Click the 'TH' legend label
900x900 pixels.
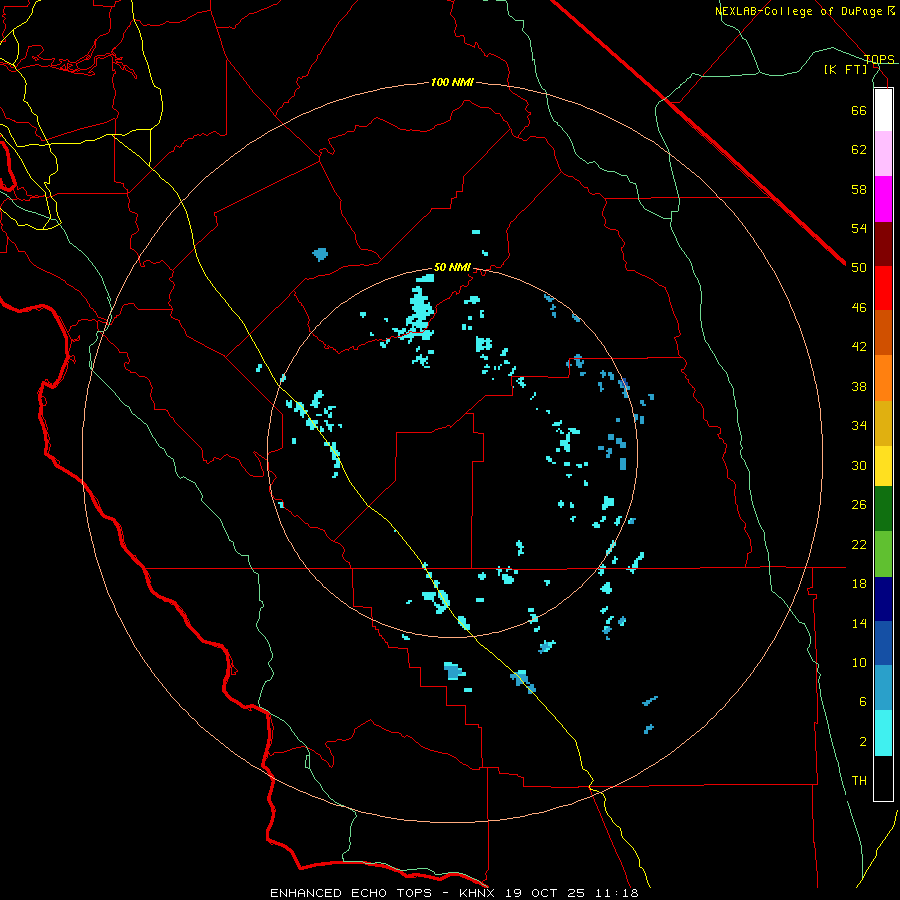[859, 781]
